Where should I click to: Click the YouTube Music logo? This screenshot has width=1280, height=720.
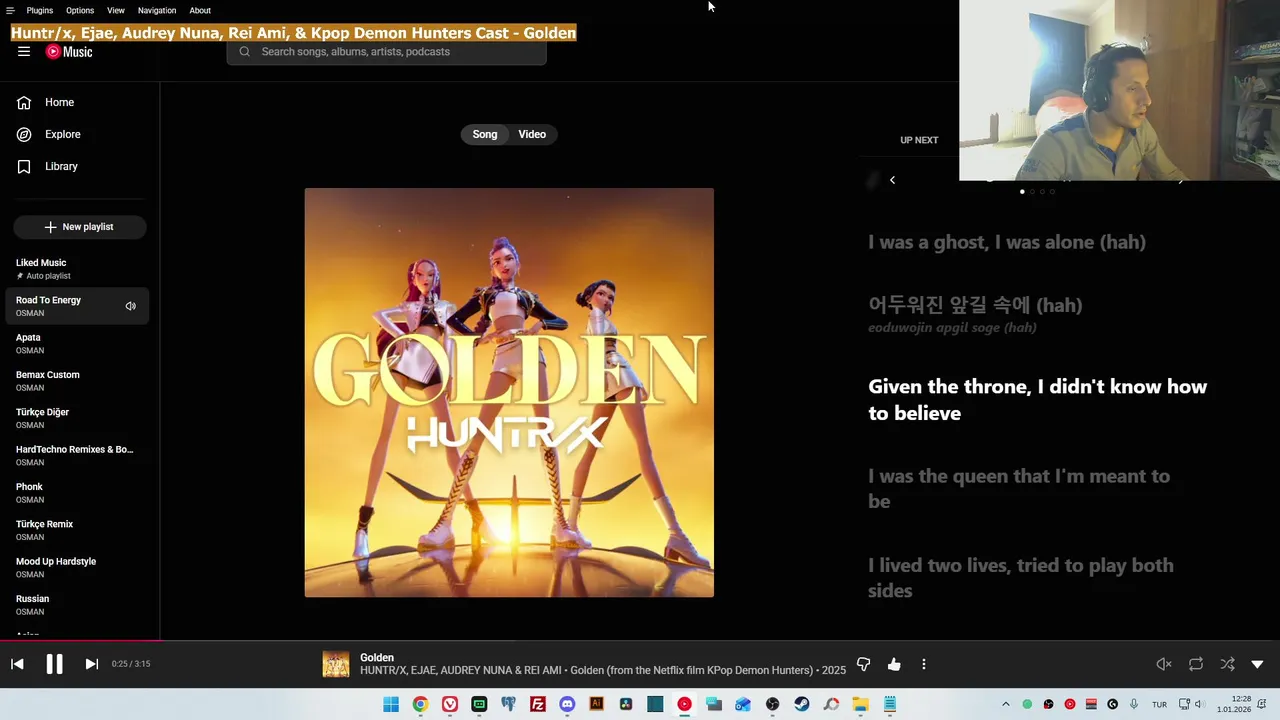point(69,52)
